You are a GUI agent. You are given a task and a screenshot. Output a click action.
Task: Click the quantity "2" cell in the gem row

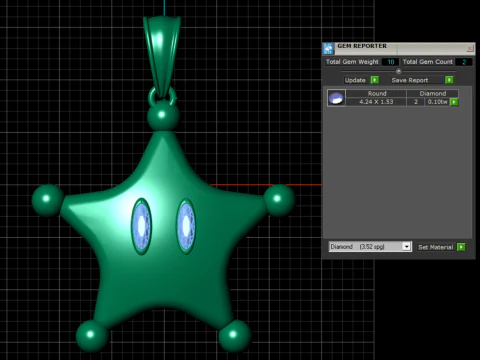point(416,102)
